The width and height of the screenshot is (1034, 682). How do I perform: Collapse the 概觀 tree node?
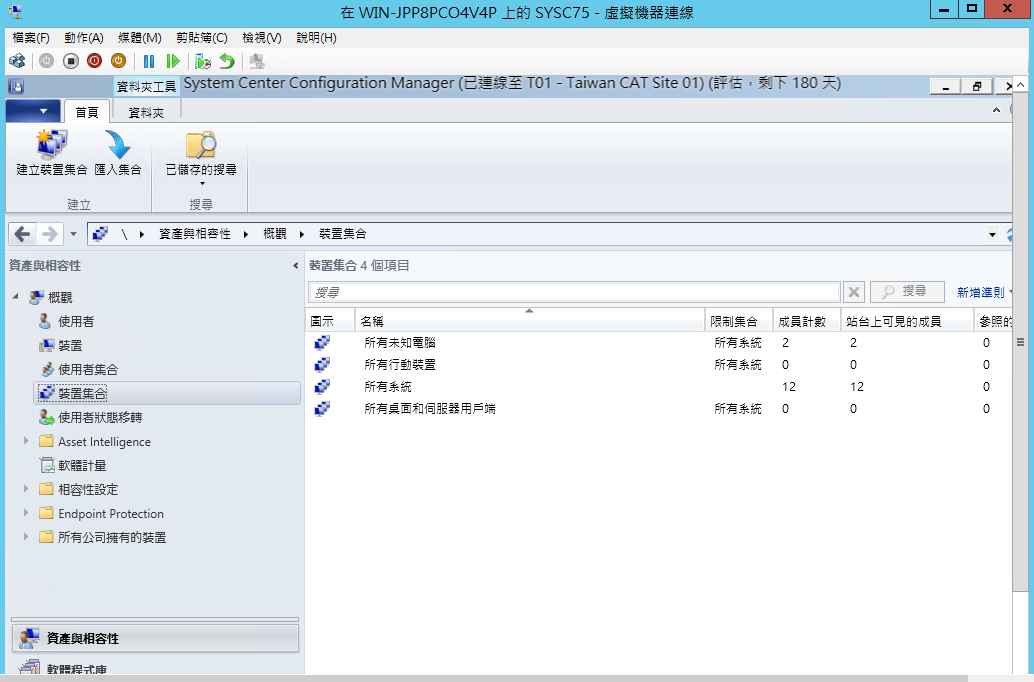(x=15, y=297)
